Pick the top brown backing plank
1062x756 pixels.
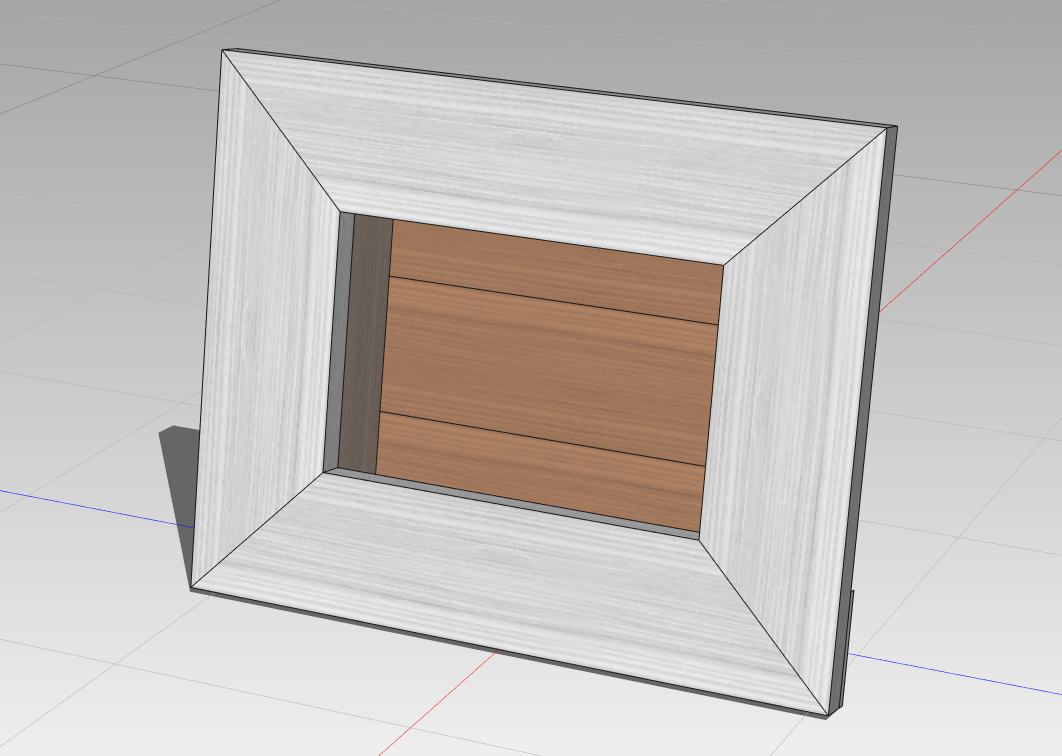tap(557, 271)
